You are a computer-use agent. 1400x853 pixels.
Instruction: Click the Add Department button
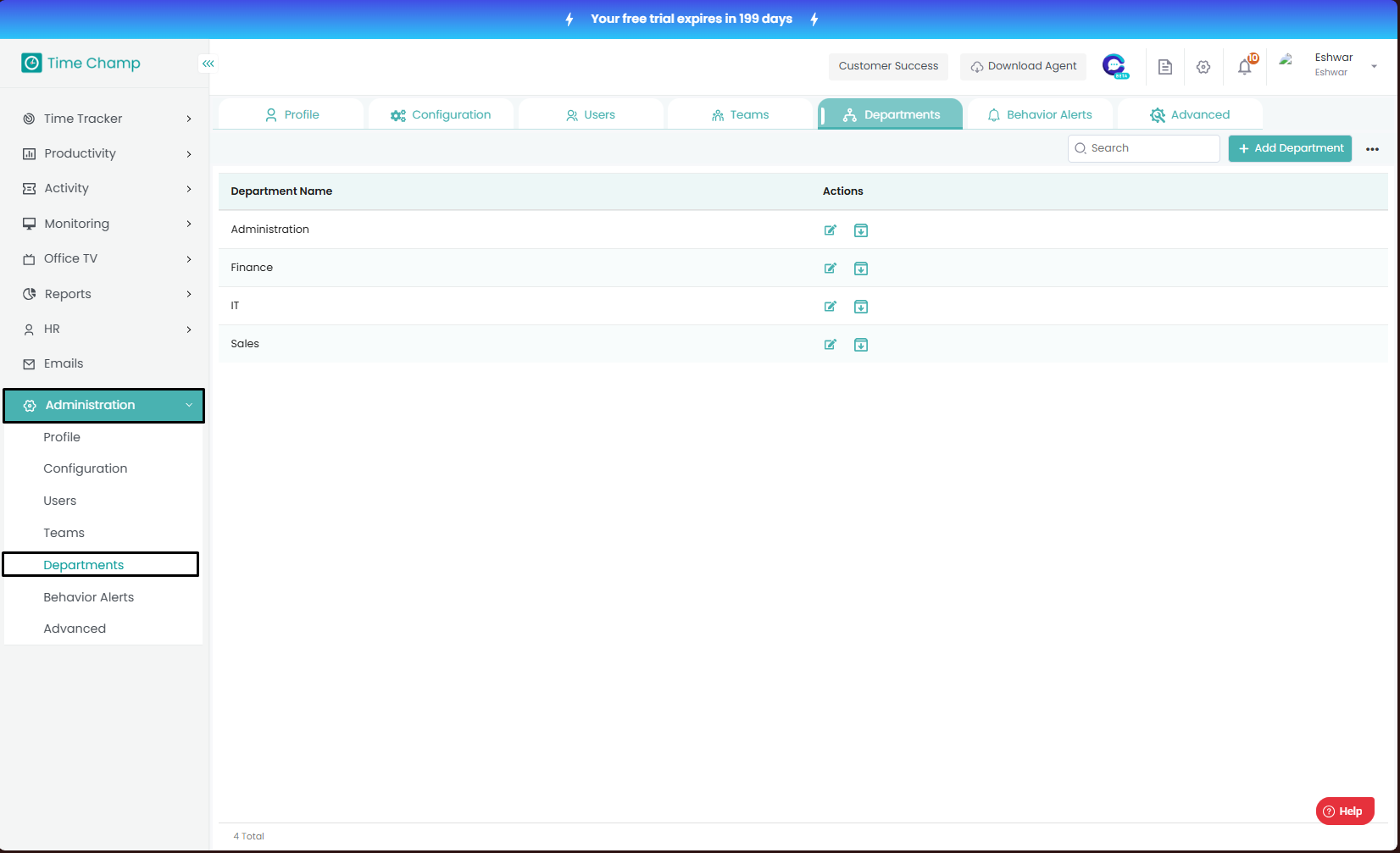click(1290, 148)
